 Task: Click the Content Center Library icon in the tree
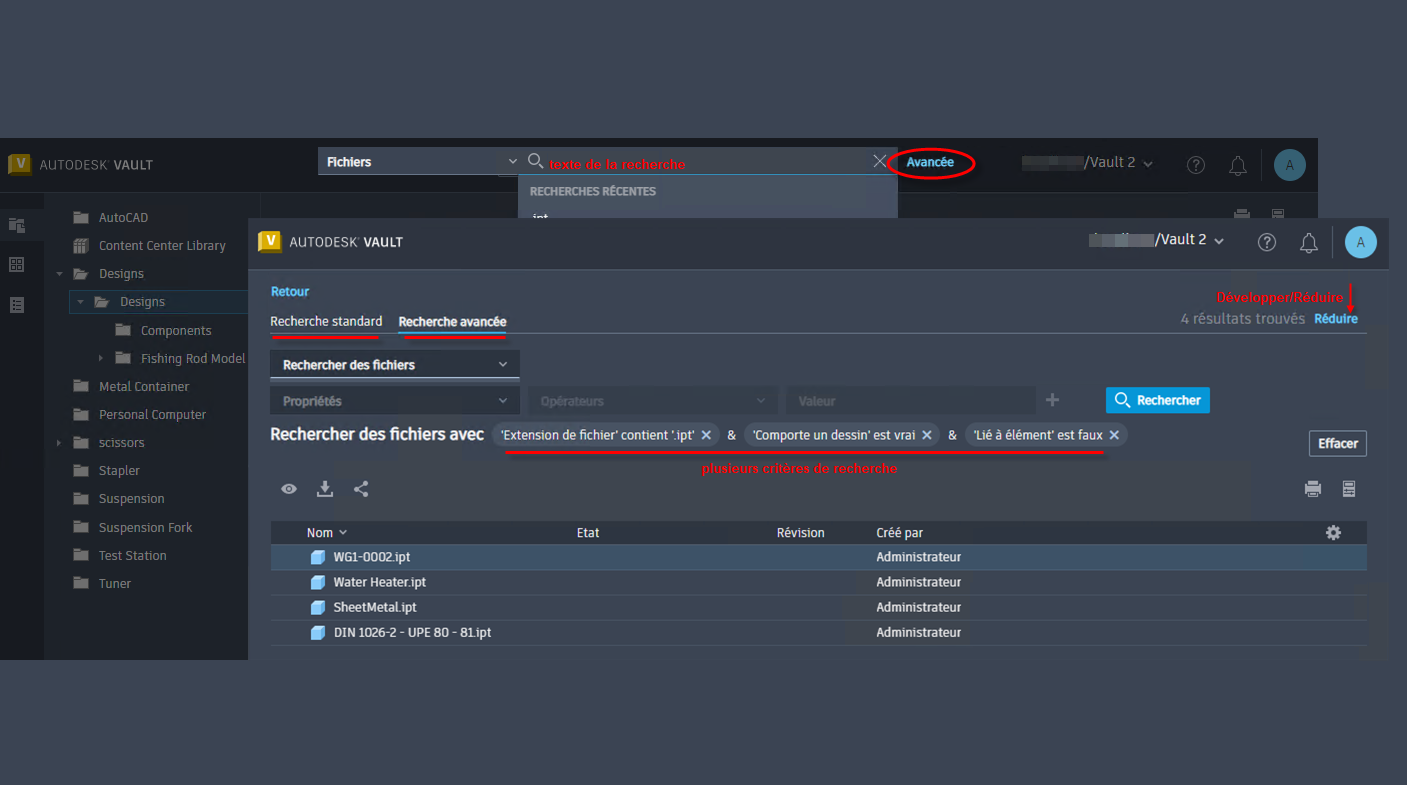coord(81,246)
